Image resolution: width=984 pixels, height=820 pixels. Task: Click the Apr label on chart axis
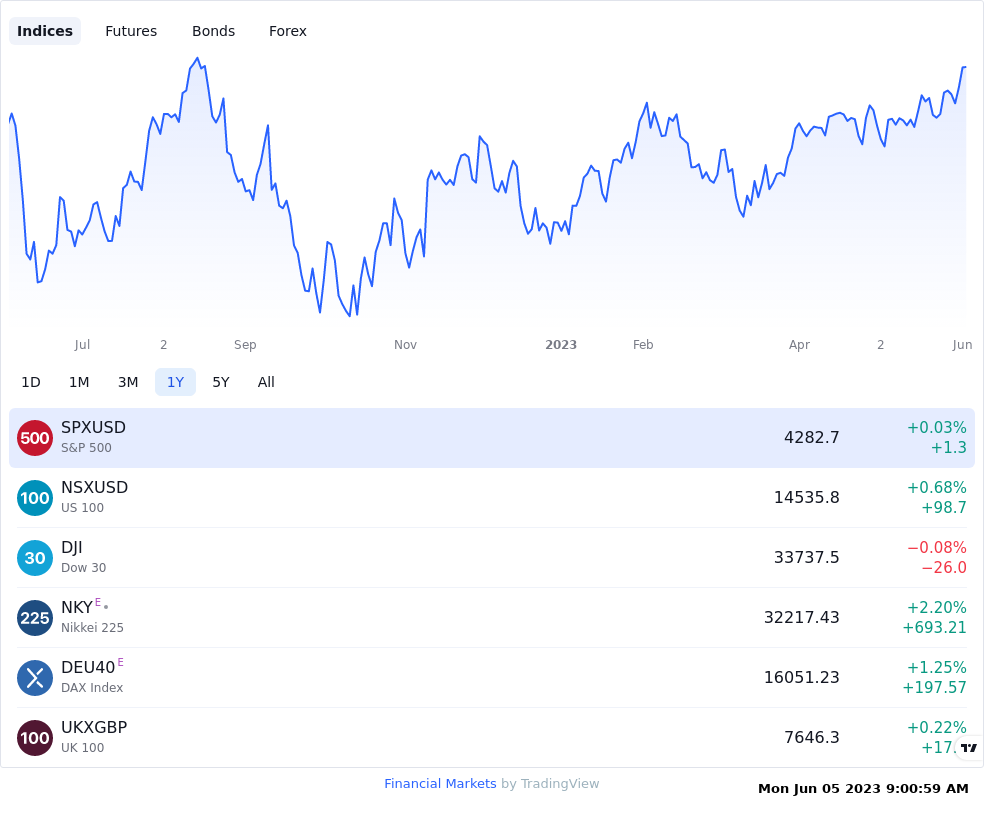(x=800, y=344)
